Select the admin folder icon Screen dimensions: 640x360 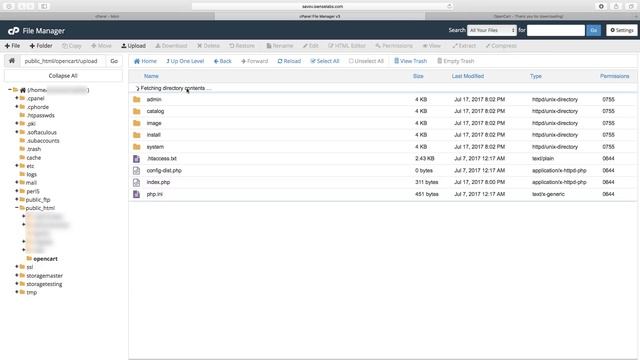tap(137, 99)
